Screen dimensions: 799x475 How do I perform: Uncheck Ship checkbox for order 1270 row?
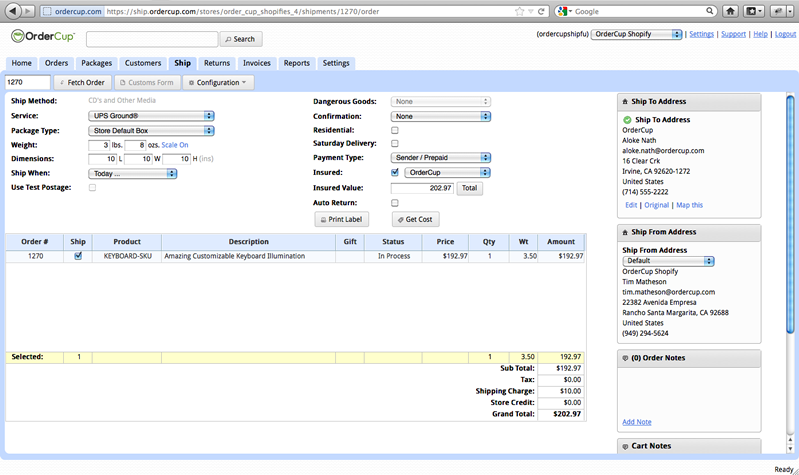[x=78, y=256]
